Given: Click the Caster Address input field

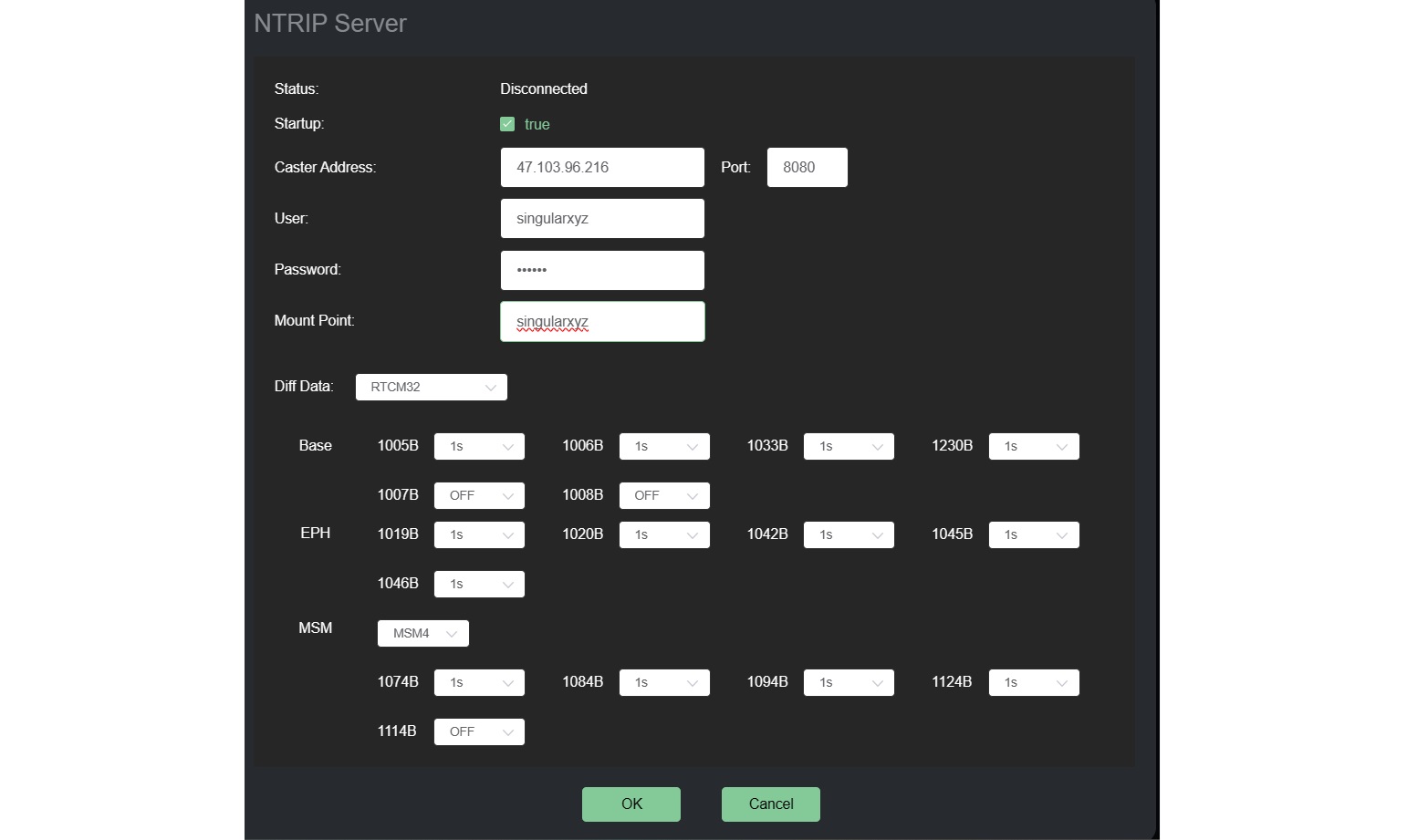Looking at the screenshot, I should click(602, 168).
